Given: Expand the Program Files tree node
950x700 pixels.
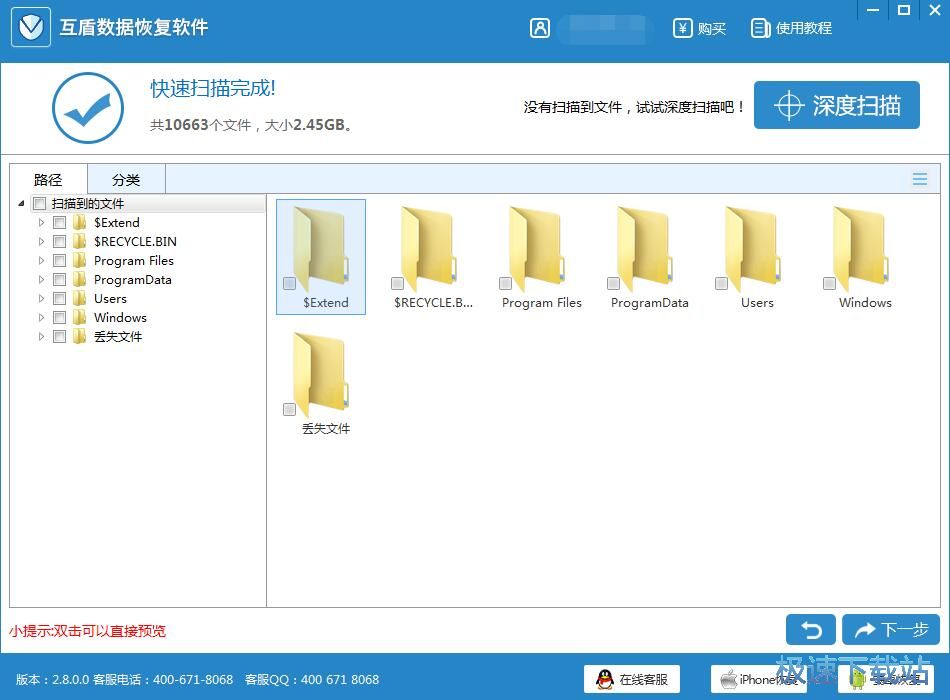Looking at the screenshot, I should pyautogui.click(x=41, y=261).
